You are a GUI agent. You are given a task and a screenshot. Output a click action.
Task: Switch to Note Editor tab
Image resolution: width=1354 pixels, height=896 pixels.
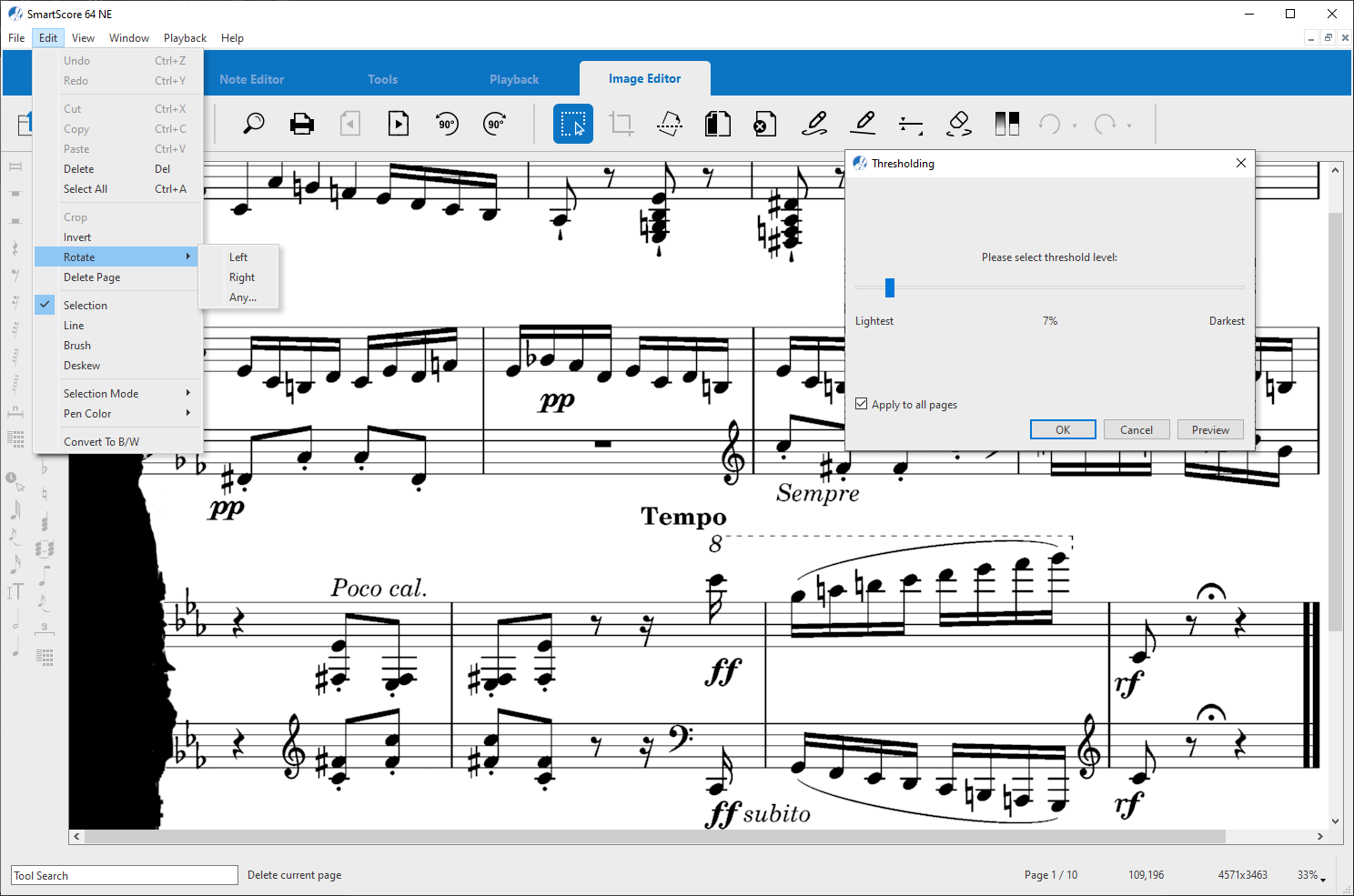[252, 79]
